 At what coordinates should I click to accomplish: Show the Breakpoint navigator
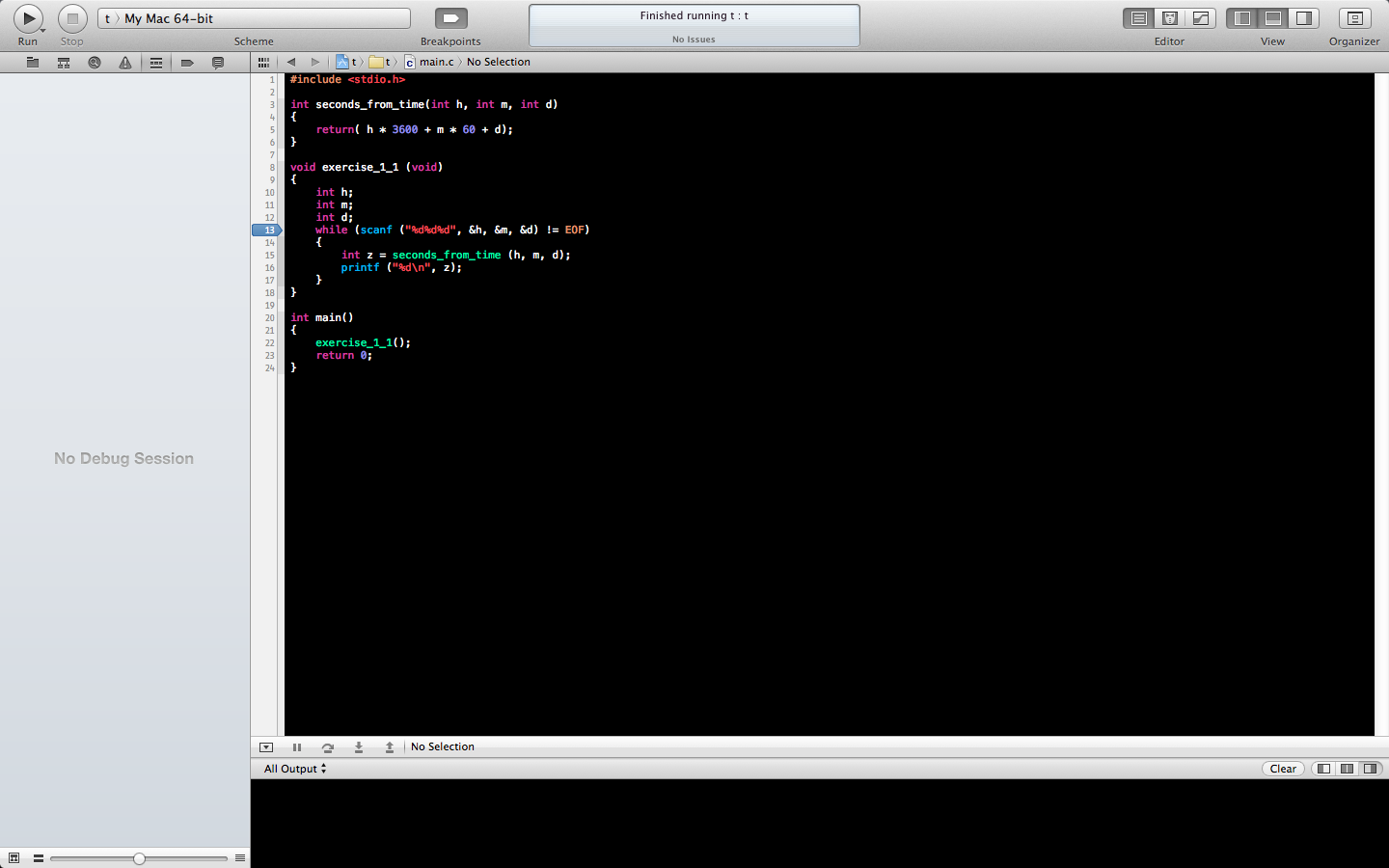(x=187, y=63)
